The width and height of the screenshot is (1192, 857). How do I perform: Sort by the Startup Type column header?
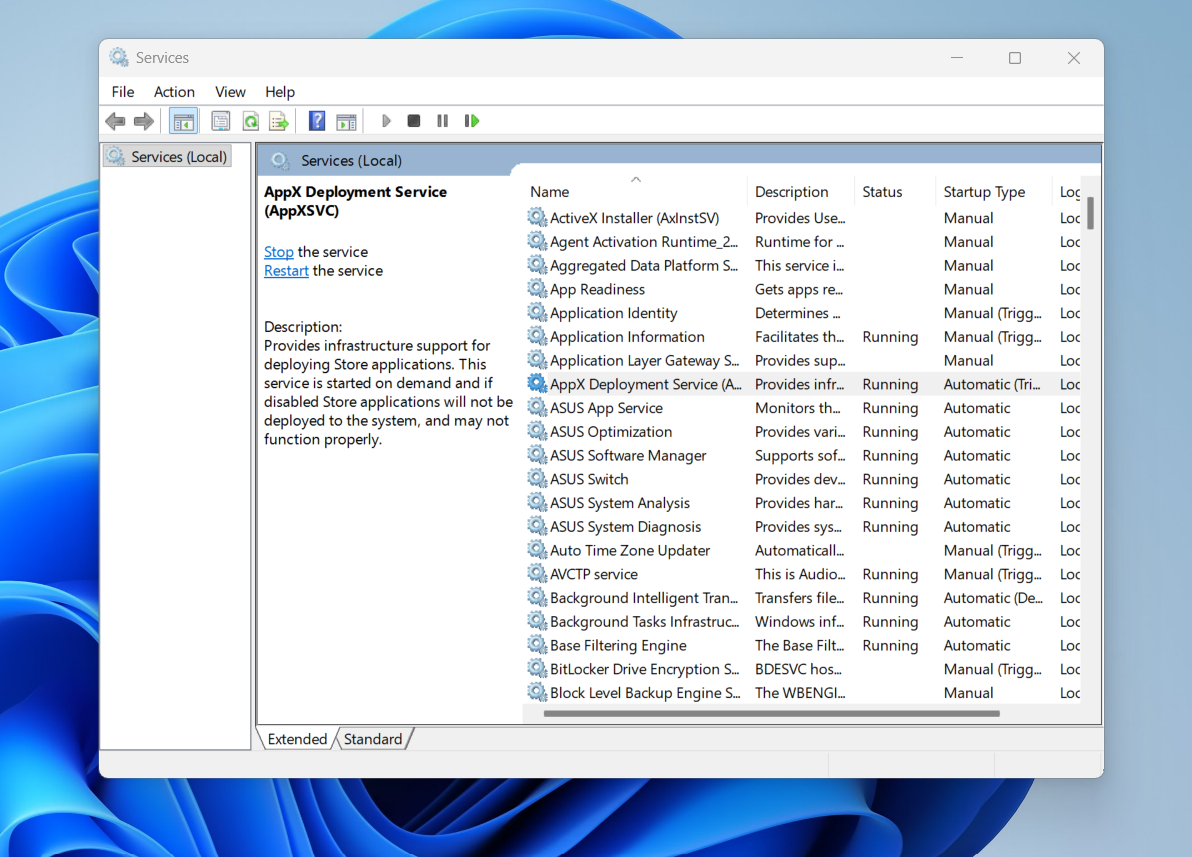(994, 192)
